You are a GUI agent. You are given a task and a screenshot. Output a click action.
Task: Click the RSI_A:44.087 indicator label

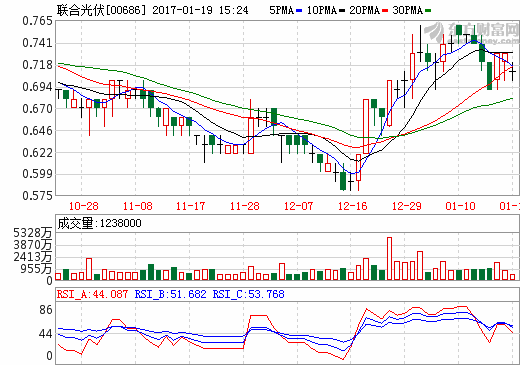click(x=92, y=294)
